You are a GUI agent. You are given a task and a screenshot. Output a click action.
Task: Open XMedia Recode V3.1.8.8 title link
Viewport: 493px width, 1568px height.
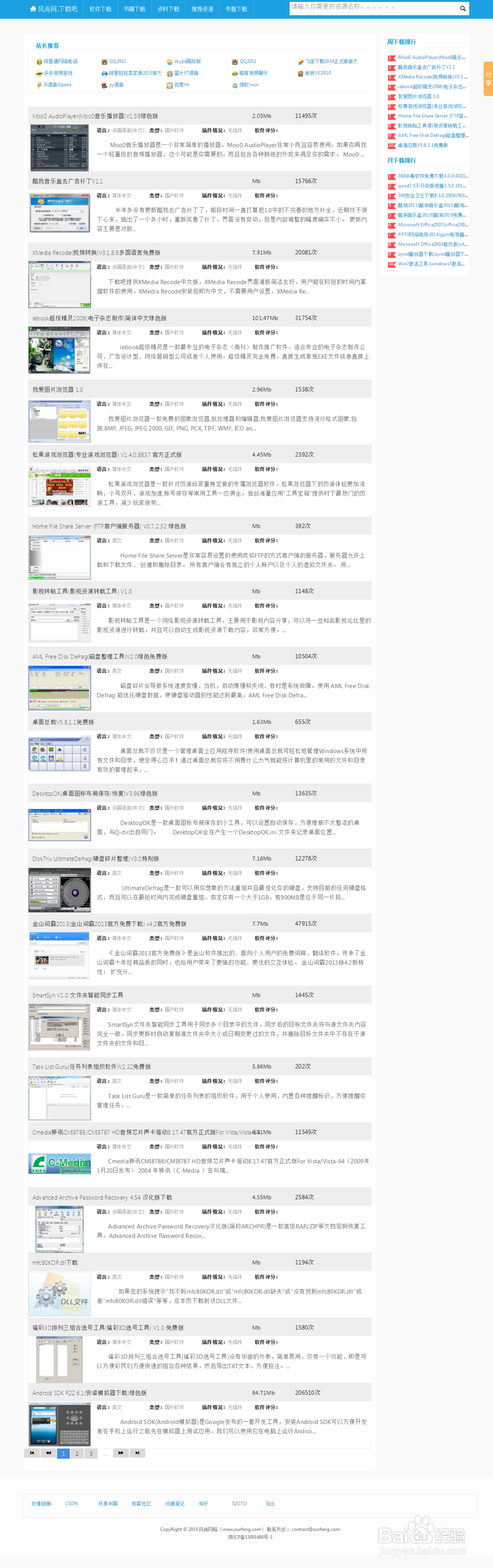tap(96, 252)
